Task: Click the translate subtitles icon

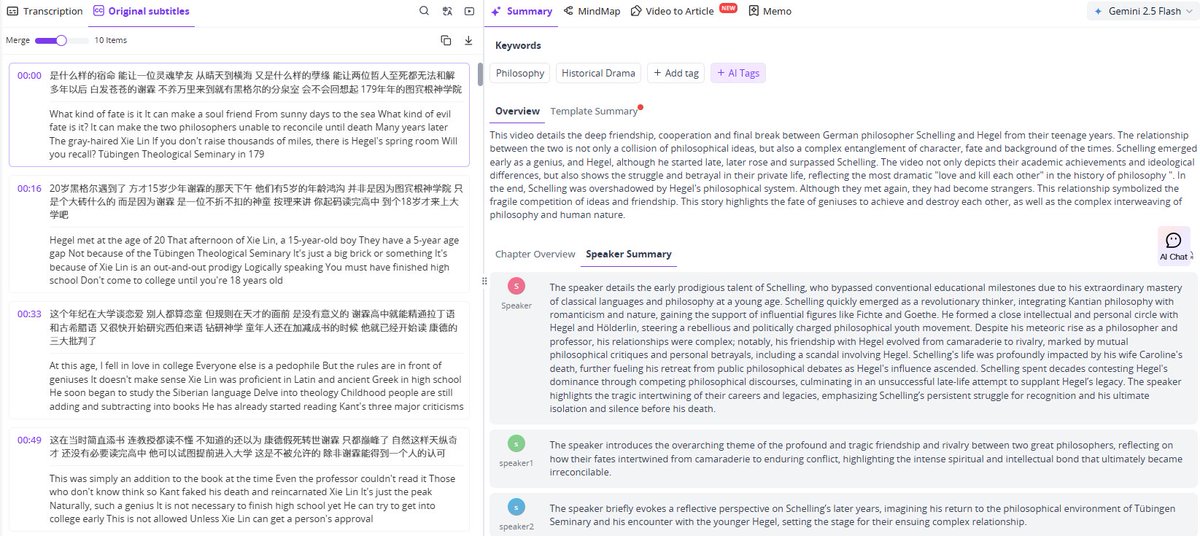Action: [x=448, y=11]
